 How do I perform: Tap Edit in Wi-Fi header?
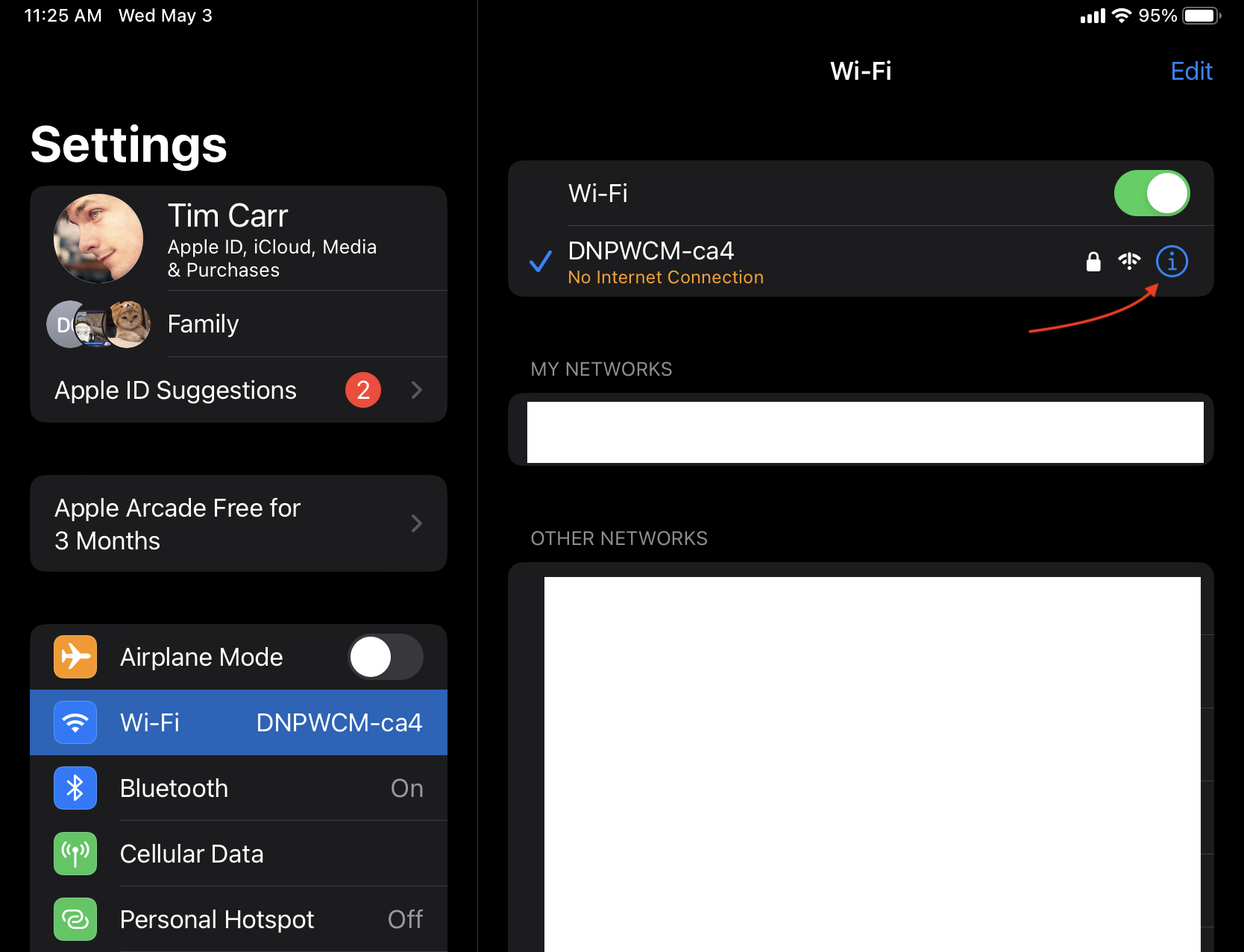pos(1191,71)
